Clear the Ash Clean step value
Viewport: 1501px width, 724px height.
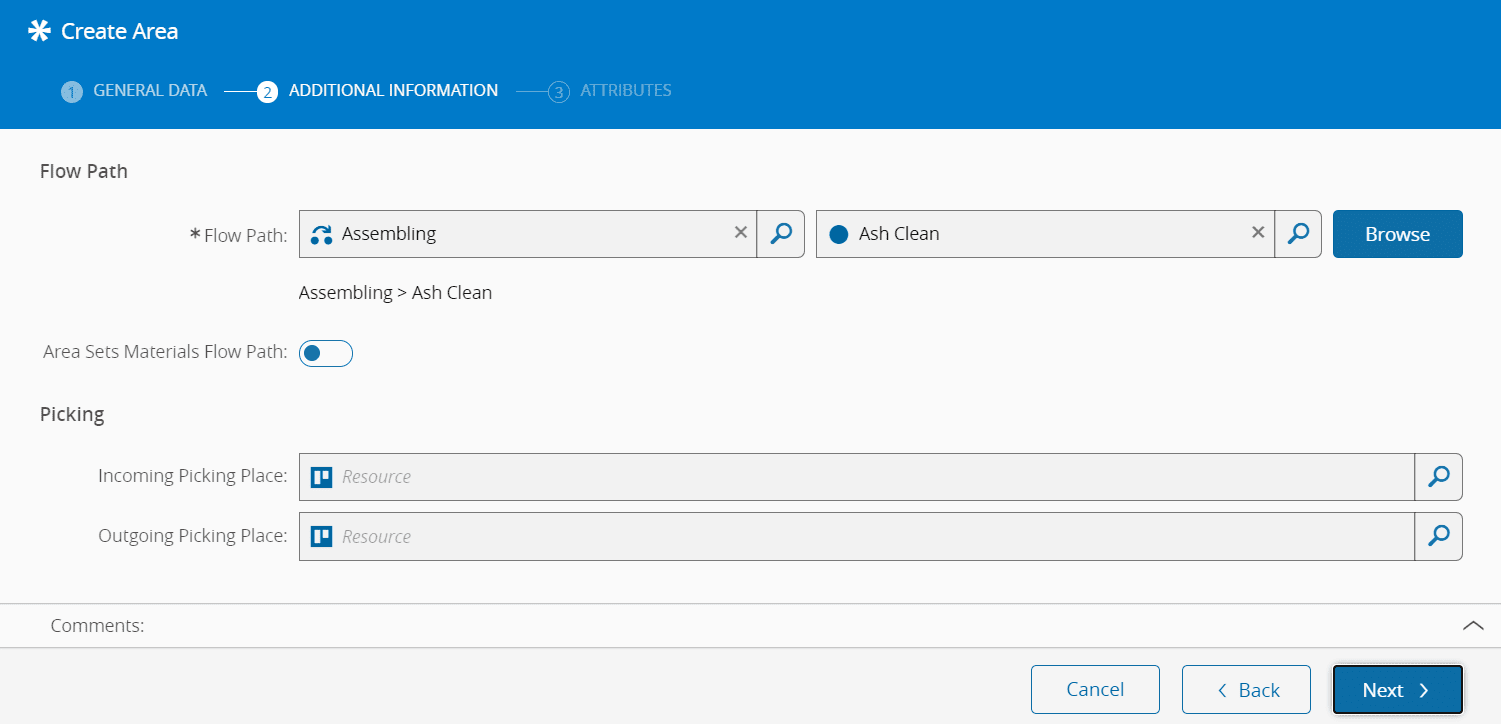click(1258, 233)
